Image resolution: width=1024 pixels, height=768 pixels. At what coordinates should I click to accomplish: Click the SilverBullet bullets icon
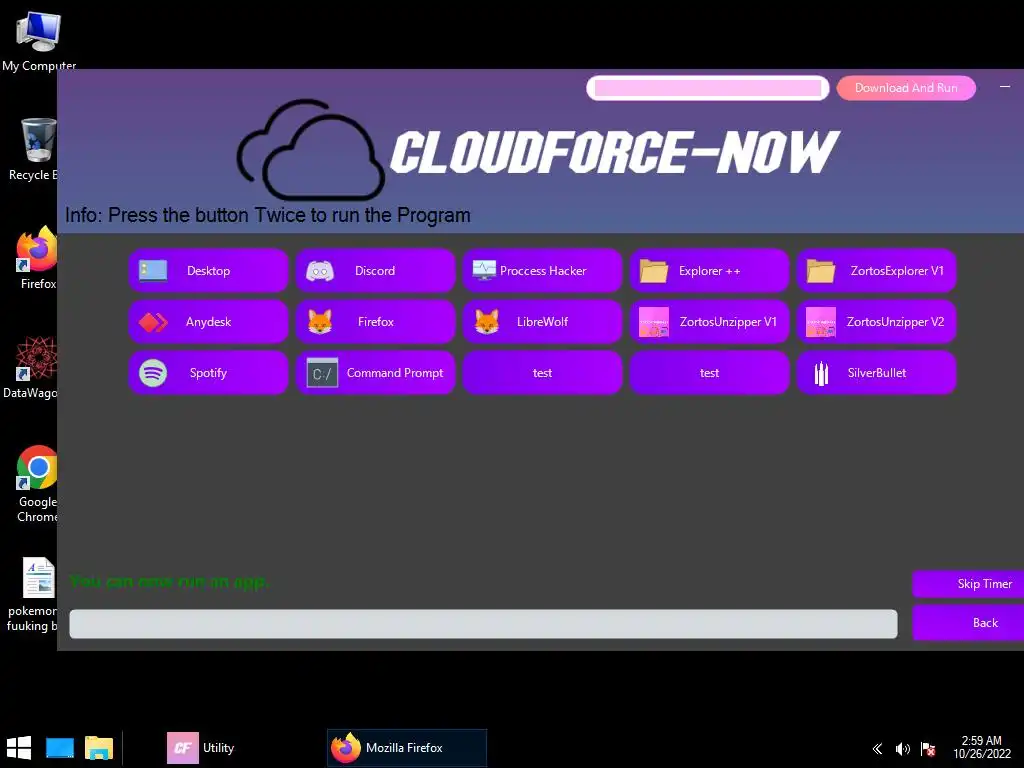pyautogui.click(x=822, y=374)
